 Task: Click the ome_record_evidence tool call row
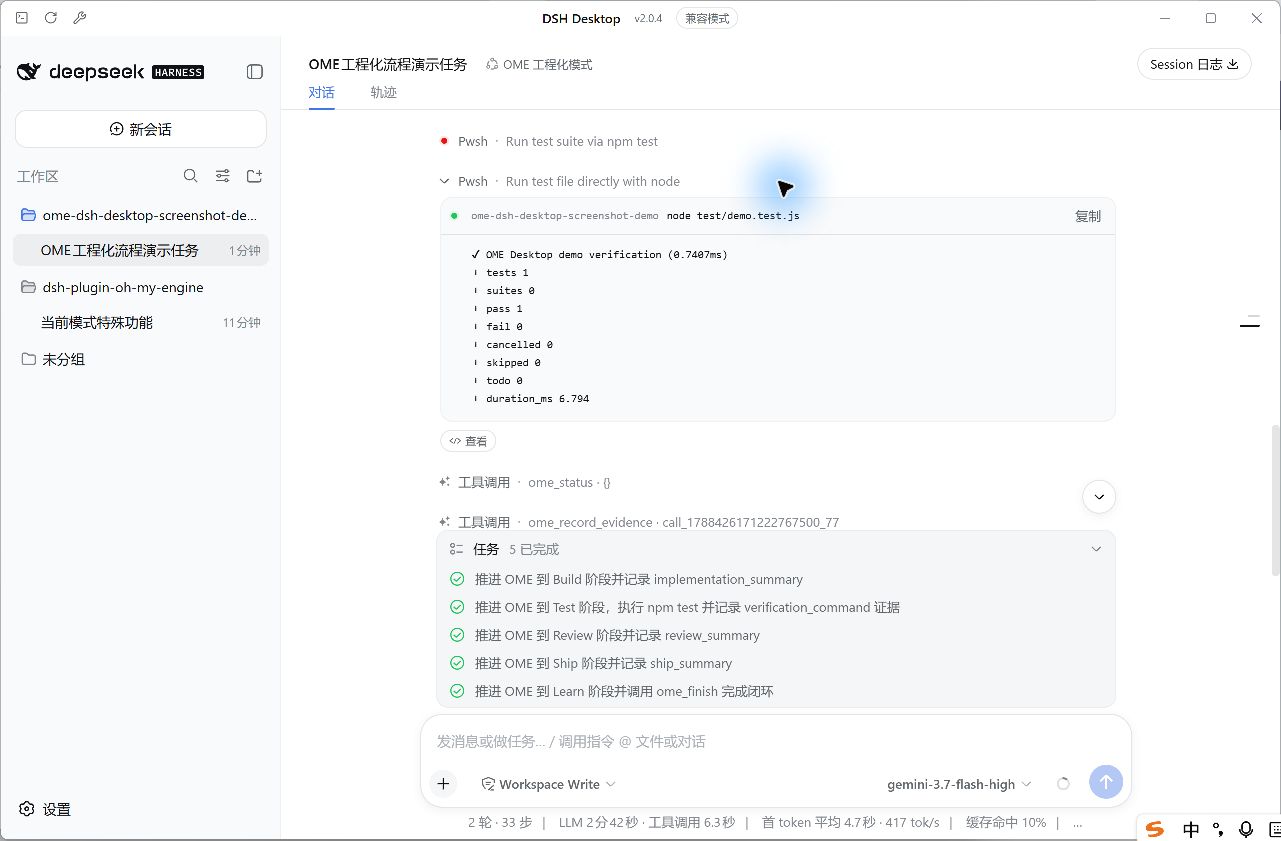[x=639, y=522]
